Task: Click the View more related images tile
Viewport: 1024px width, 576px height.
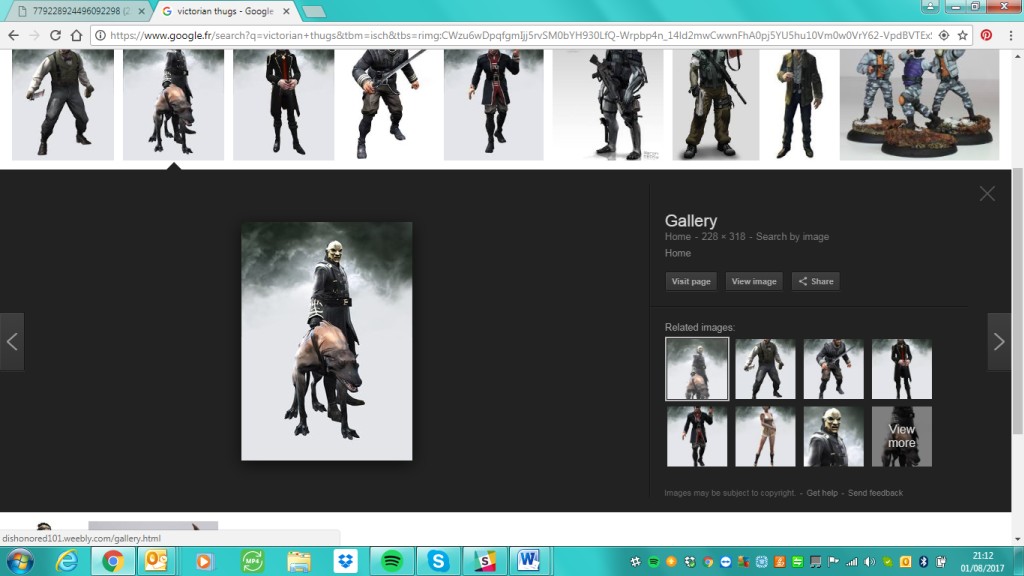Action: 901,436
